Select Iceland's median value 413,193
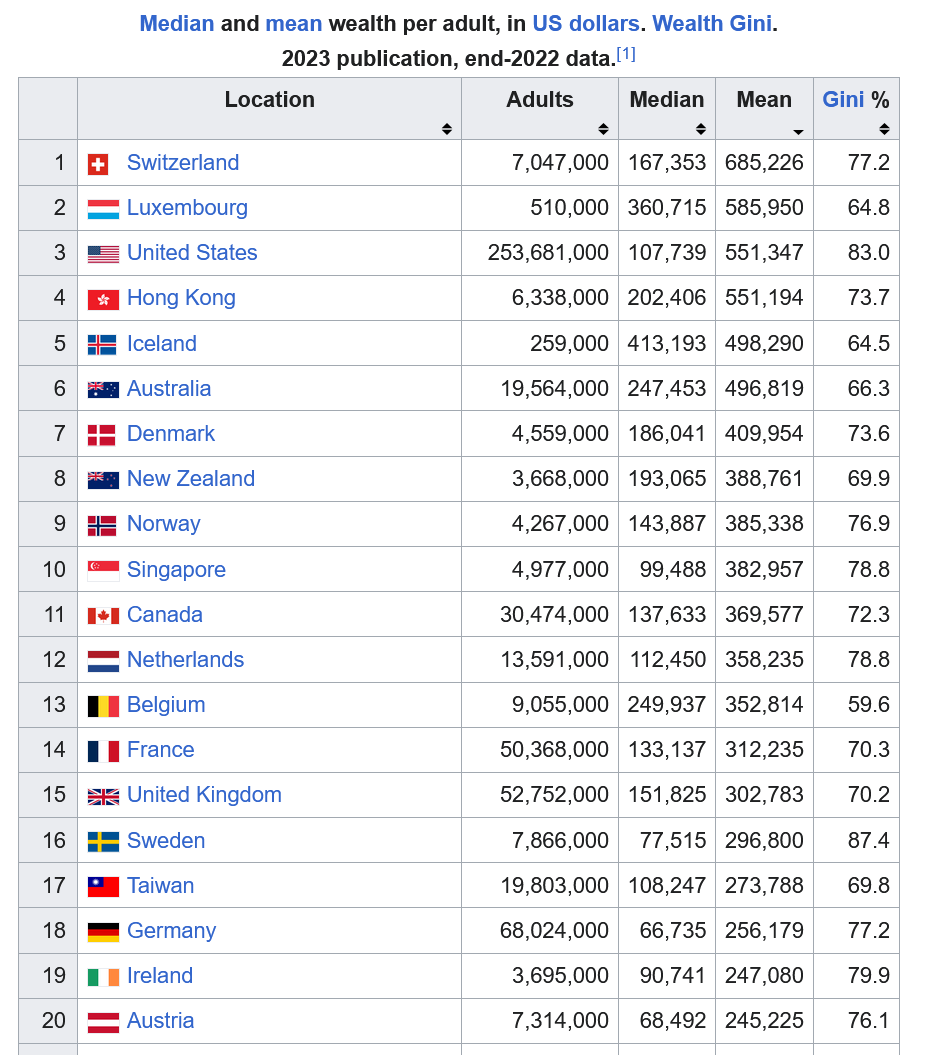 coord(667,343)
